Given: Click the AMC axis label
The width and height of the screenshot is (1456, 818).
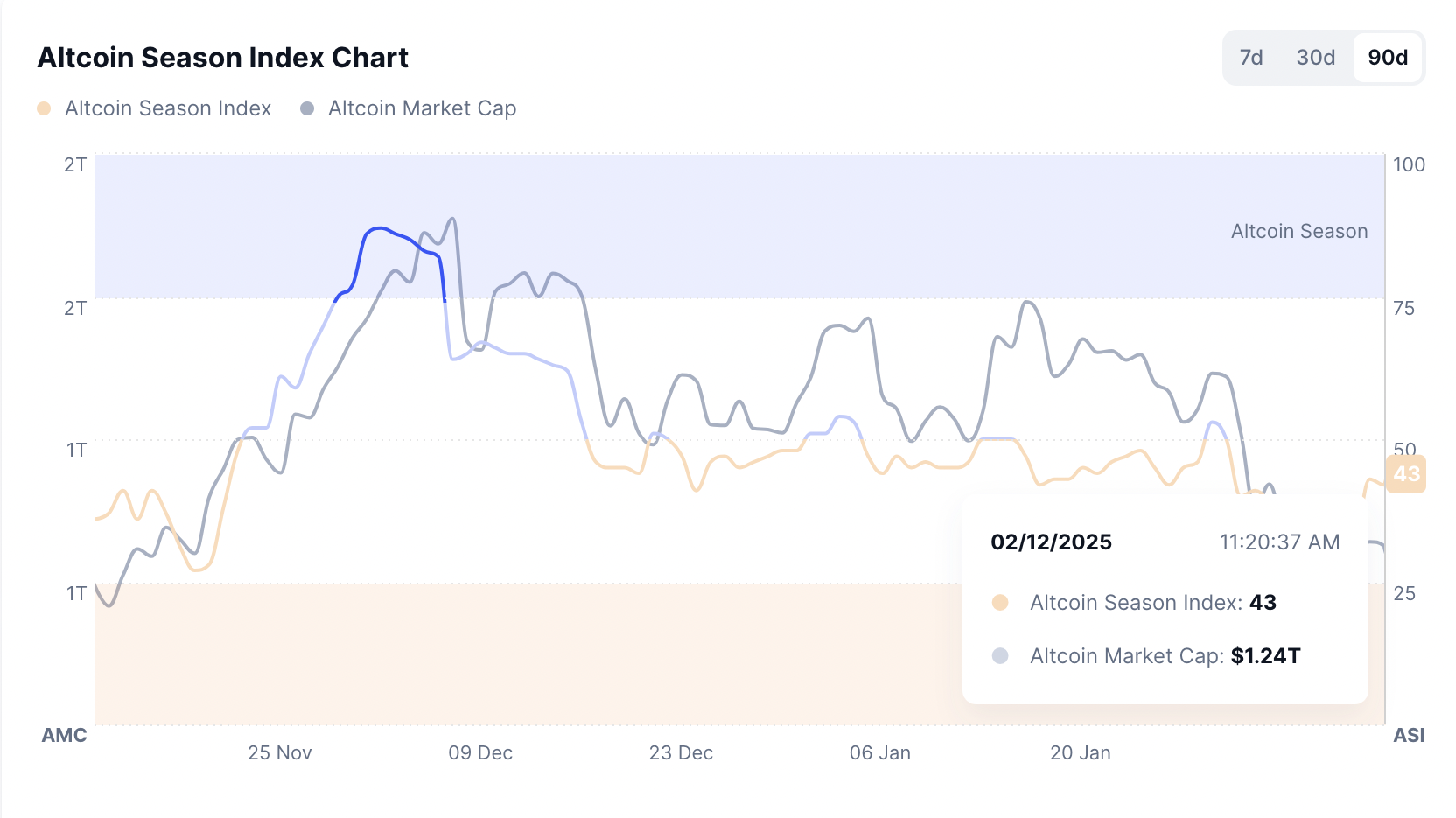Looking at the screenshot, I should point(64,736).
